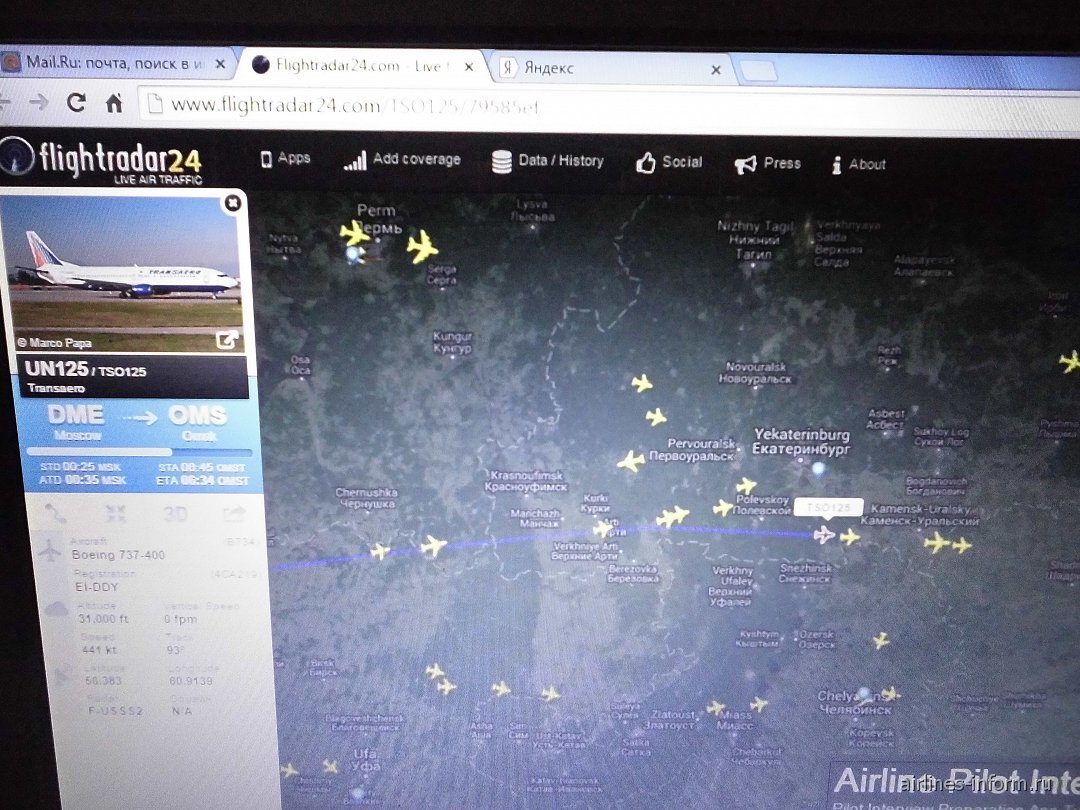This screenshot has height=810, width=1080.
Task: Click the blue airport marker at Yekaterinburg
Action: [818, 469]
